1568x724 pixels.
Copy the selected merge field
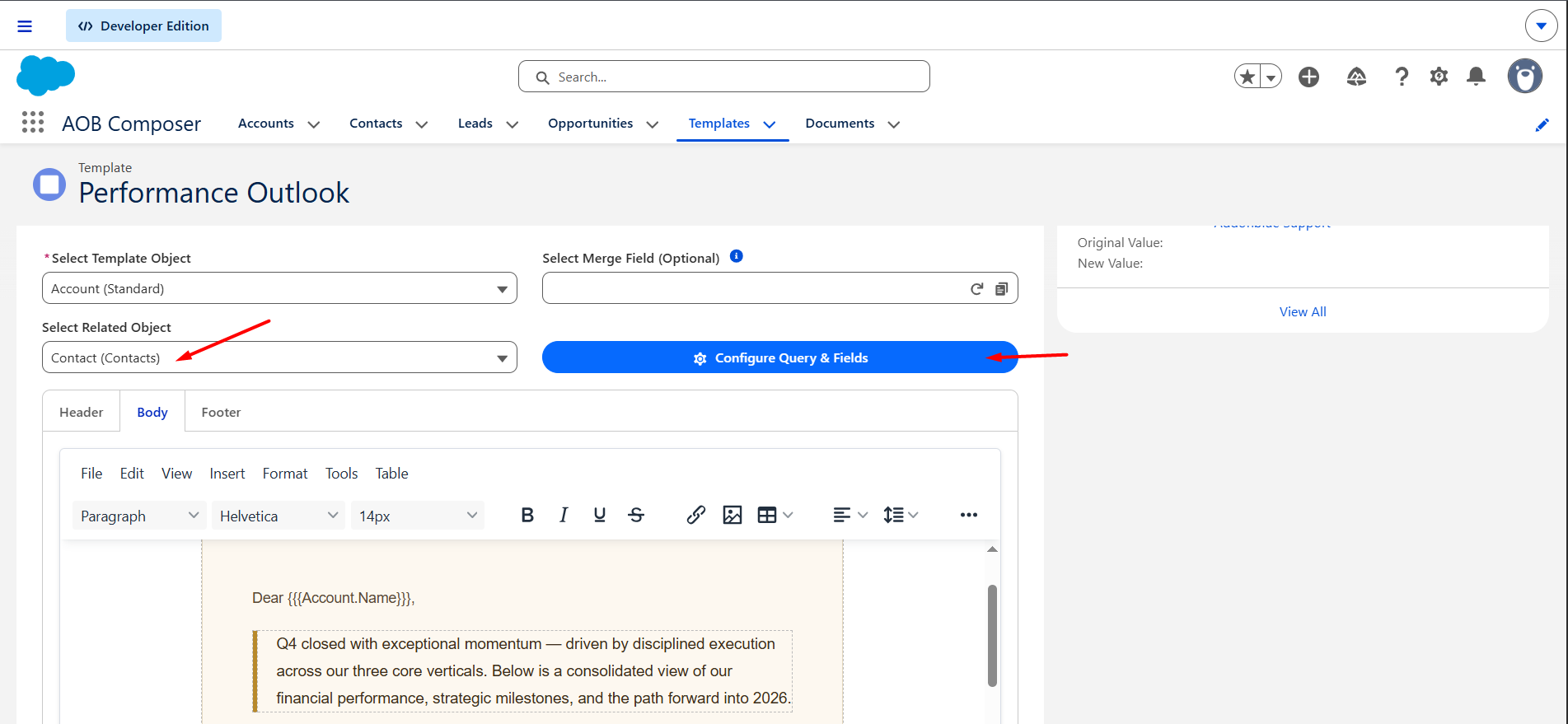1001,289
